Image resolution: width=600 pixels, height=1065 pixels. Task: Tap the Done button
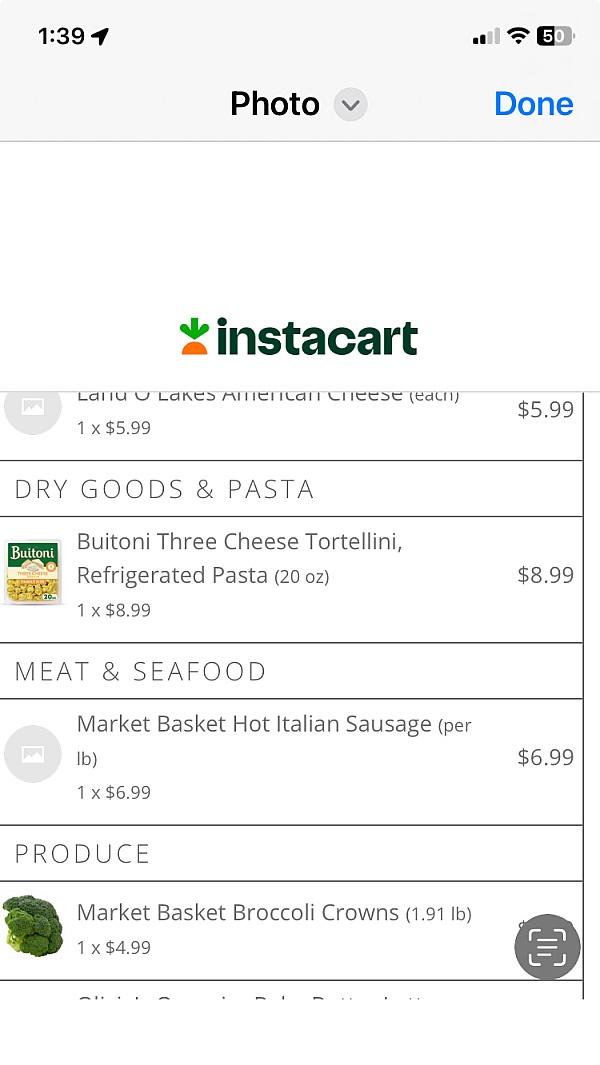click(x=533, y=103)
